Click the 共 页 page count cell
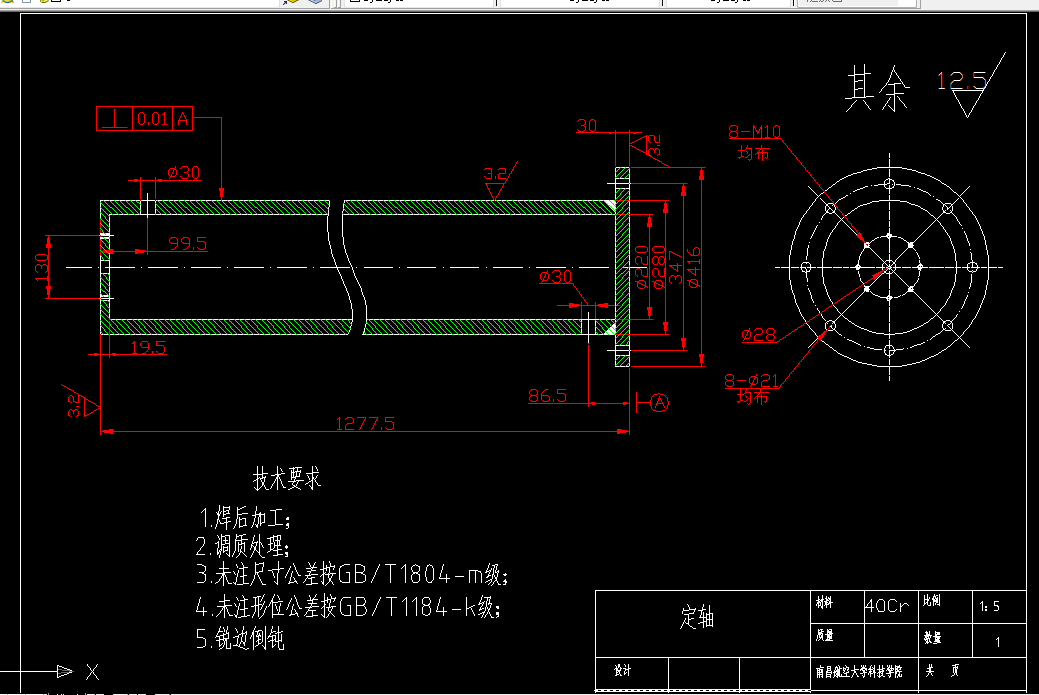This screenshot has height=695, width=1039. 942,670
